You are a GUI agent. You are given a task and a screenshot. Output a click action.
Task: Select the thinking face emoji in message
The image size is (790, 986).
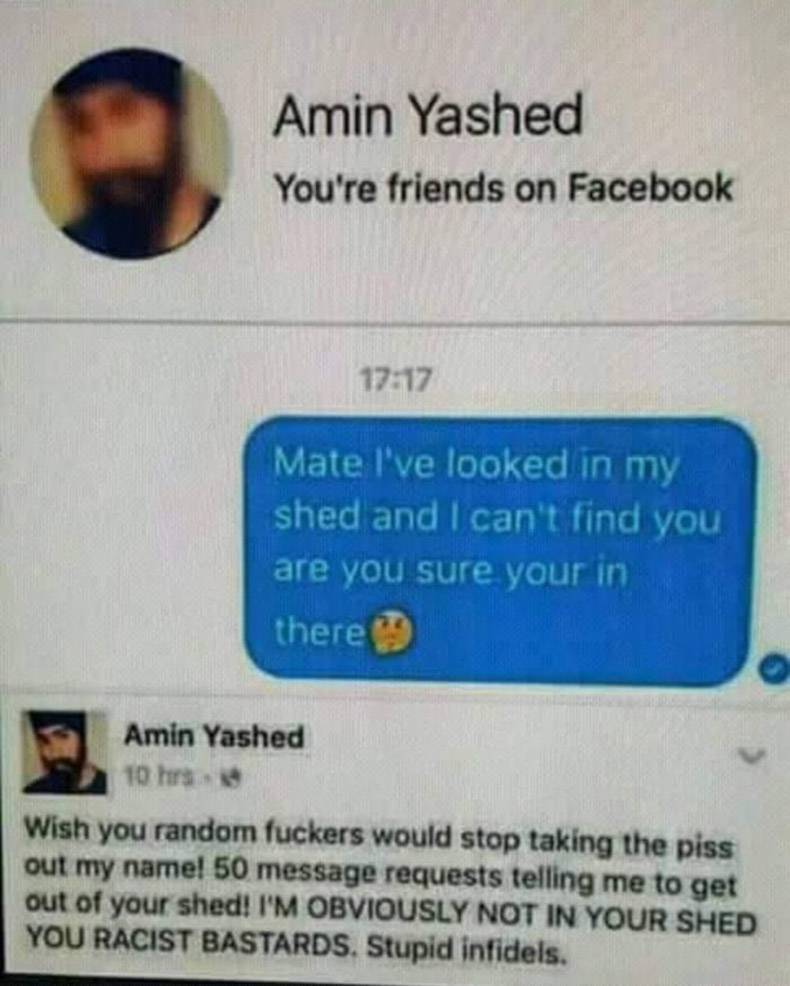[393, 631]
